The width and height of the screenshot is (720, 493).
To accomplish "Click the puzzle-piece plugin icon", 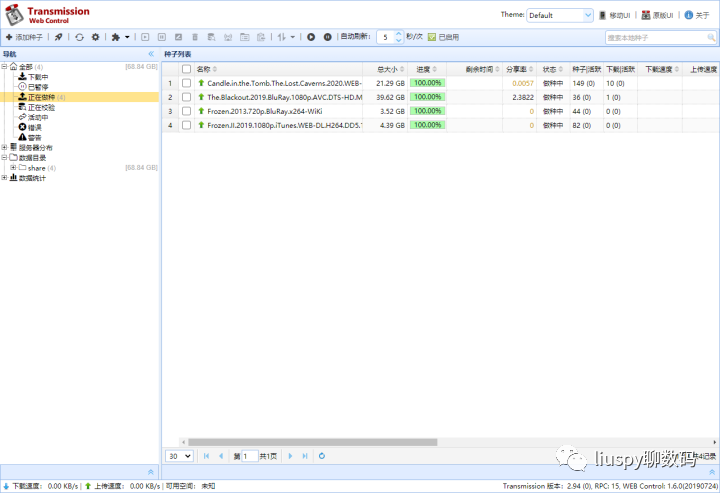I will (116, 37).
